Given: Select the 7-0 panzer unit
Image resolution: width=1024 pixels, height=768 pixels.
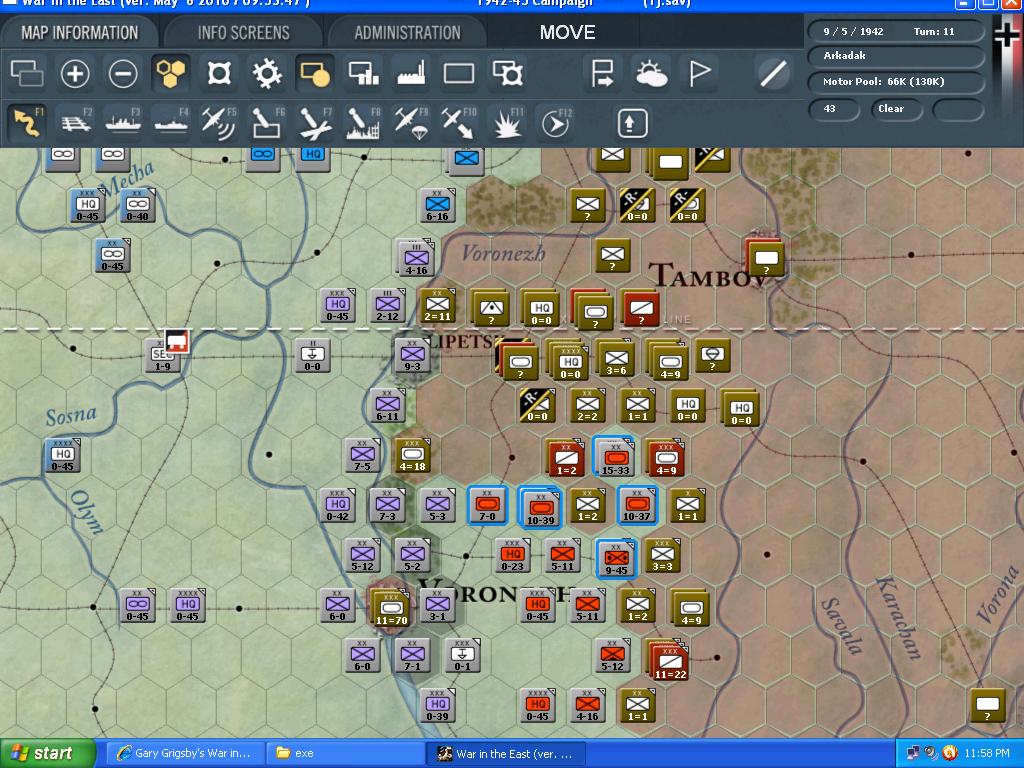Looking at the screenshot, I should 487,506.
